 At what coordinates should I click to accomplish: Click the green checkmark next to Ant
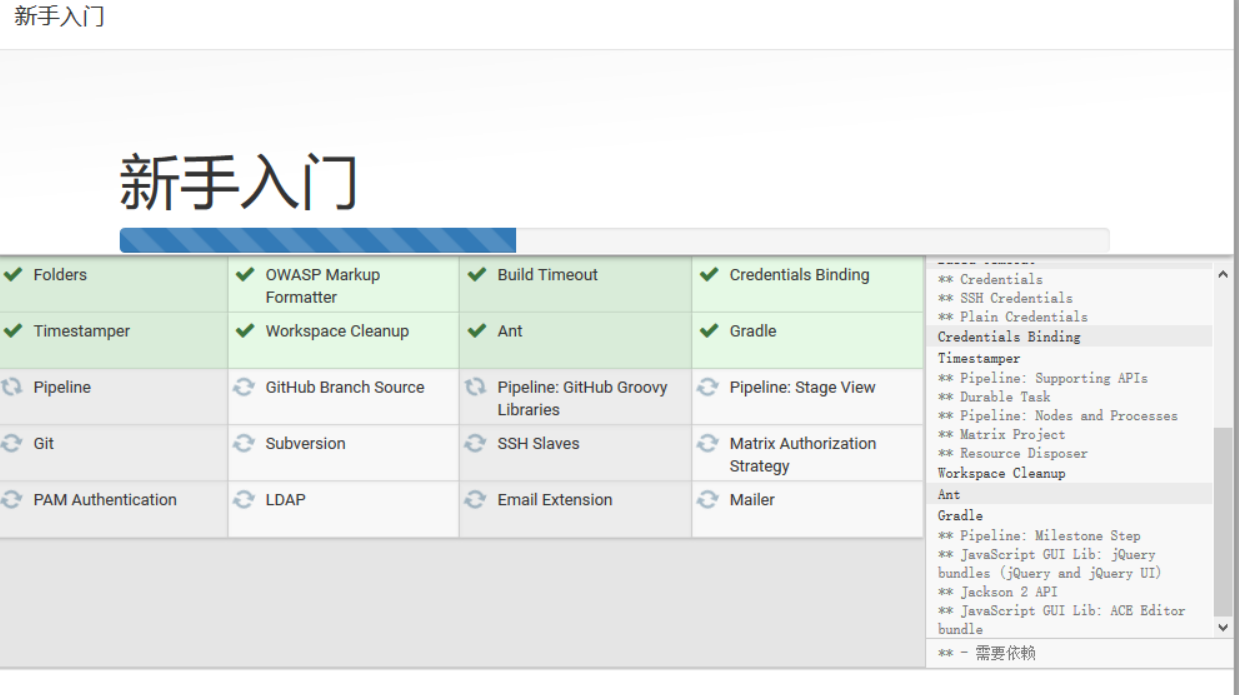click(477, 331)
